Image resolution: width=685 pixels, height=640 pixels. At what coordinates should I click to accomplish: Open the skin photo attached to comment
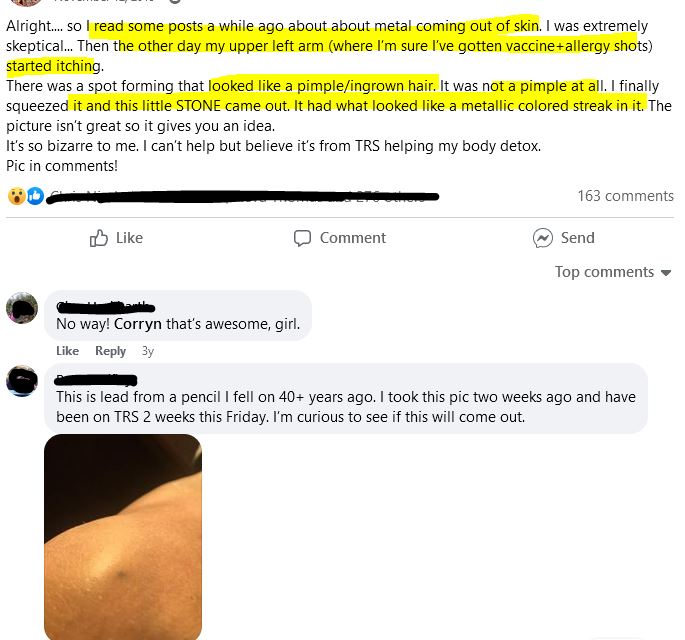[x=123, y=537]
